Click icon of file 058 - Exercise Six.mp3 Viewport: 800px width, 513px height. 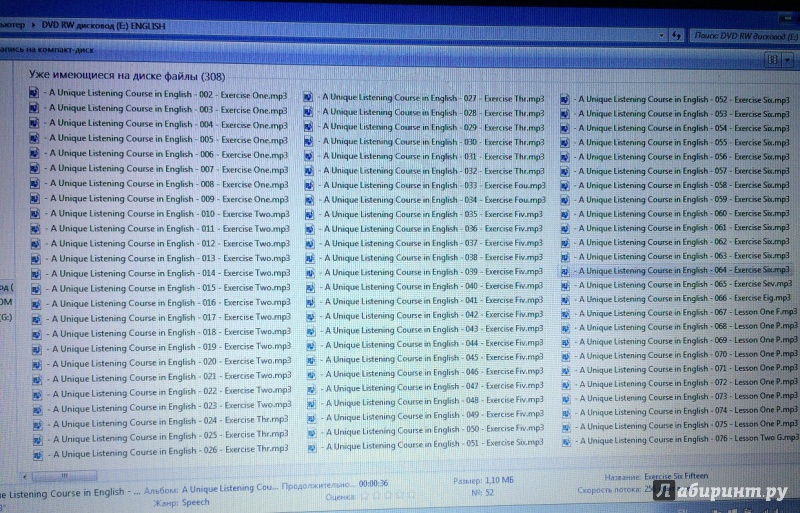click(565, 186)
